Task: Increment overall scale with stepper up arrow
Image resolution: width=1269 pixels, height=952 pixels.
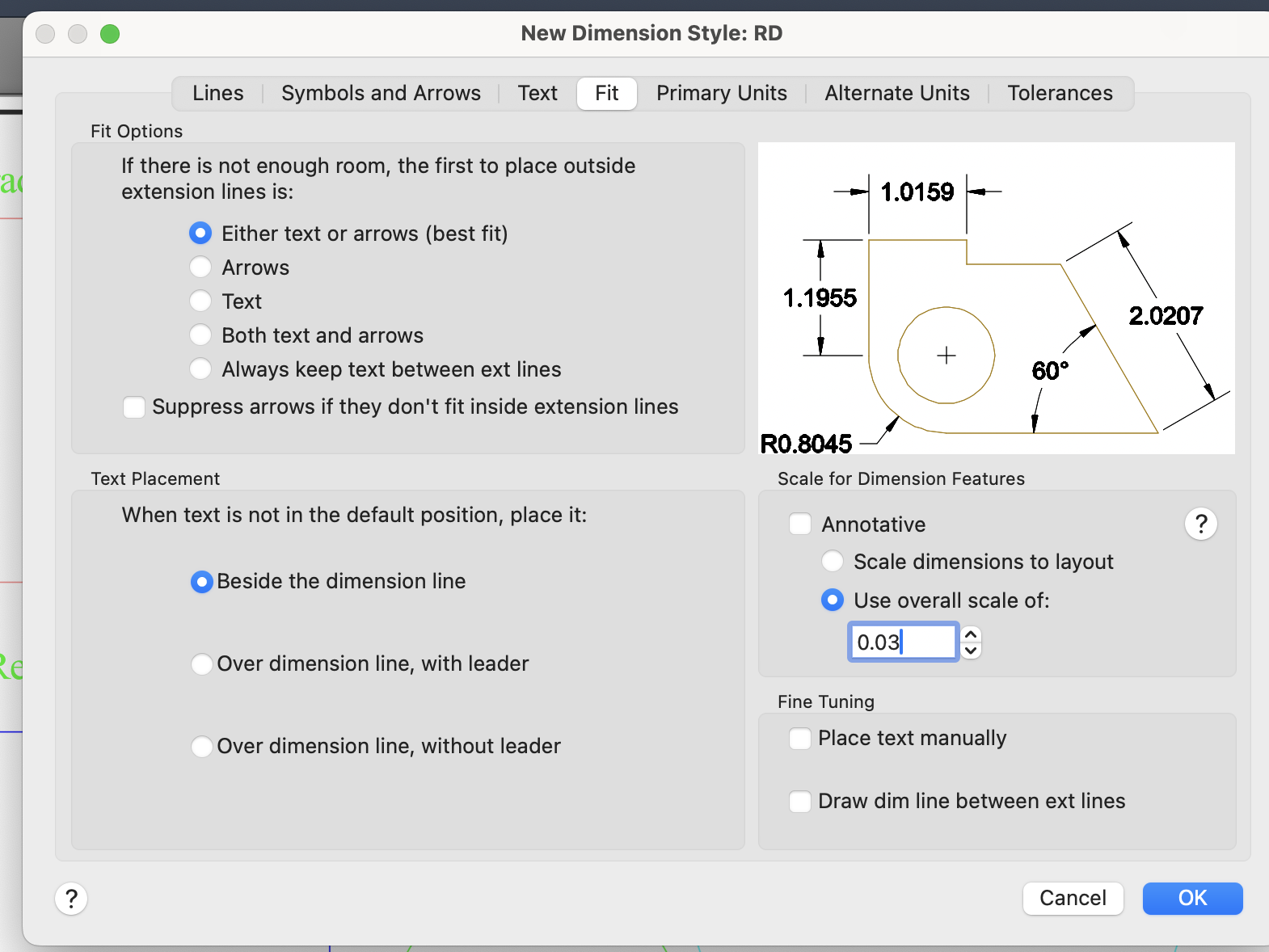Action: [972, 634]
